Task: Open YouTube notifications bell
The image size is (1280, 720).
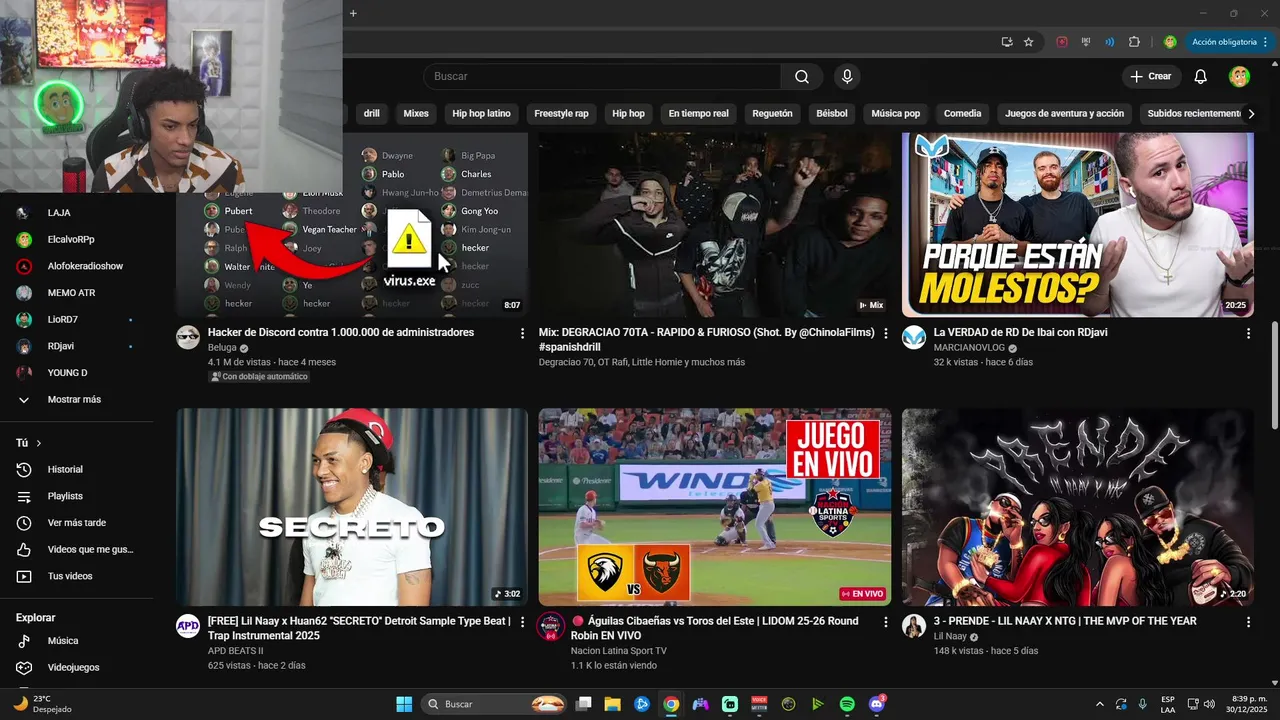Action: tap(1201, 77)
